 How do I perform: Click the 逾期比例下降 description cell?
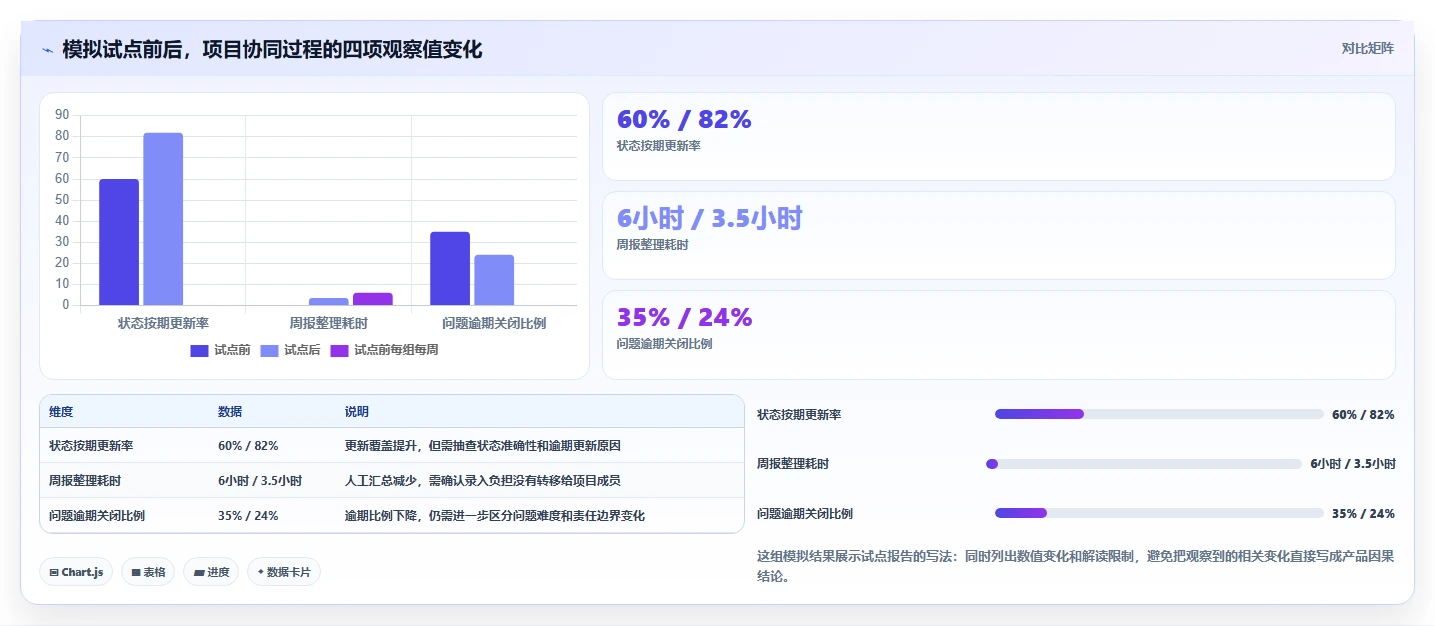495,516
